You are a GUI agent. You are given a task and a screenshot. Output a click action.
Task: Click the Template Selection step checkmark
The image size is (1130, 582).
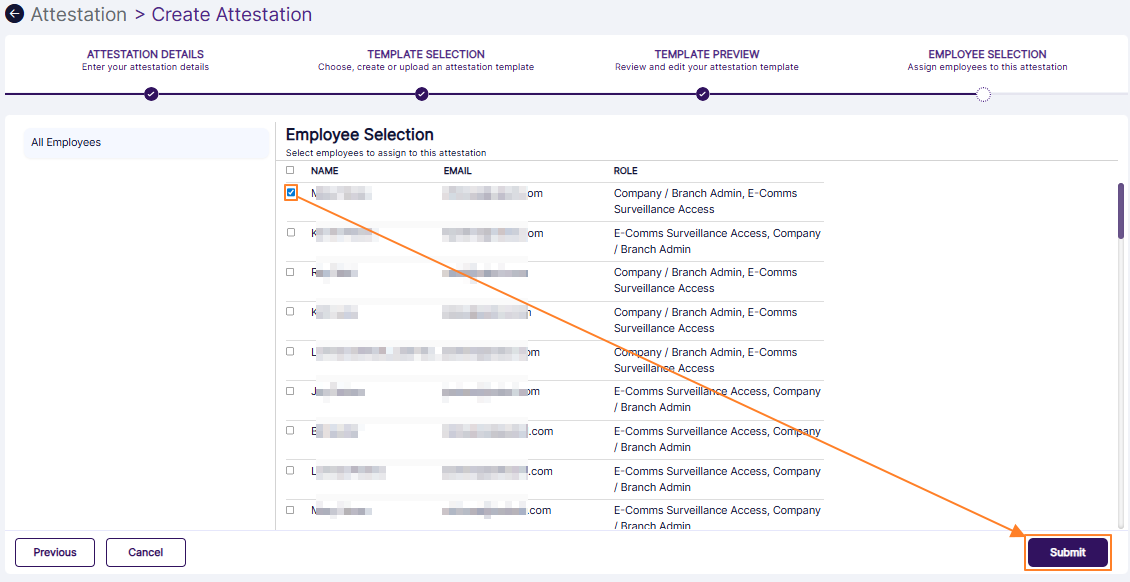tap(422, 95)
